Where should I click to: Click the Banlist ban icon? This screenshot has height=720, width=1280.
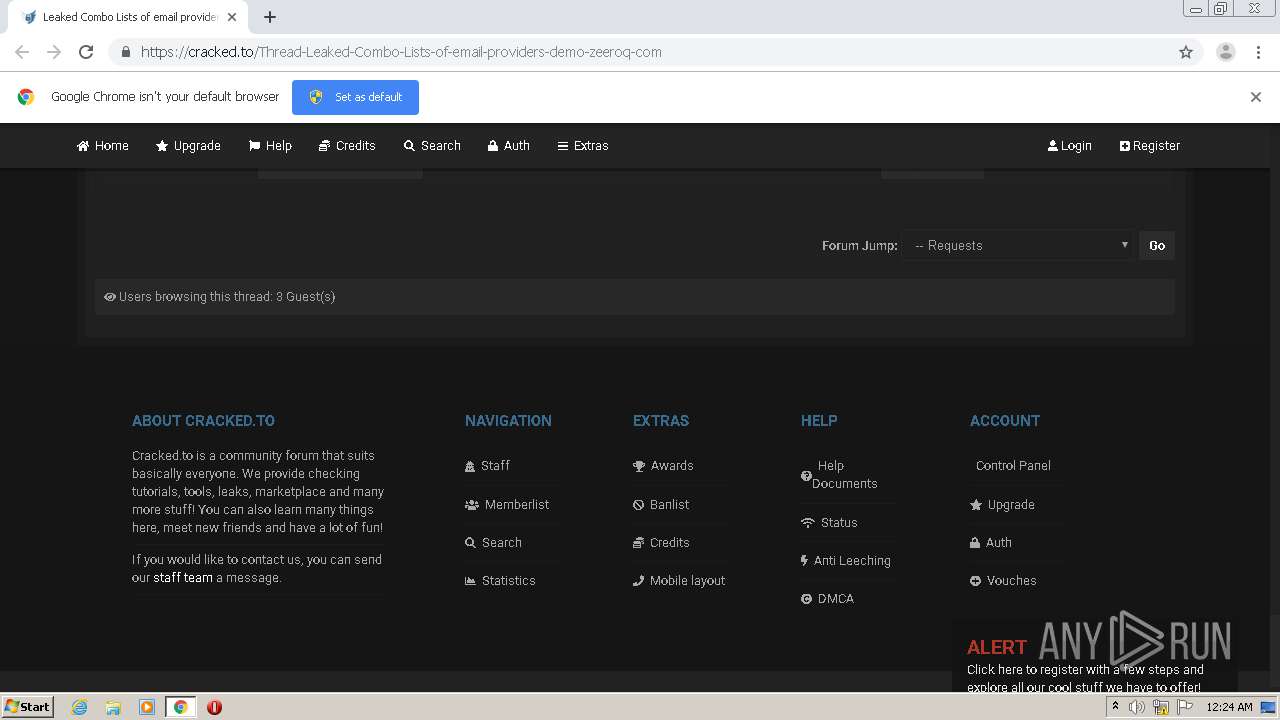click(638, 505)
